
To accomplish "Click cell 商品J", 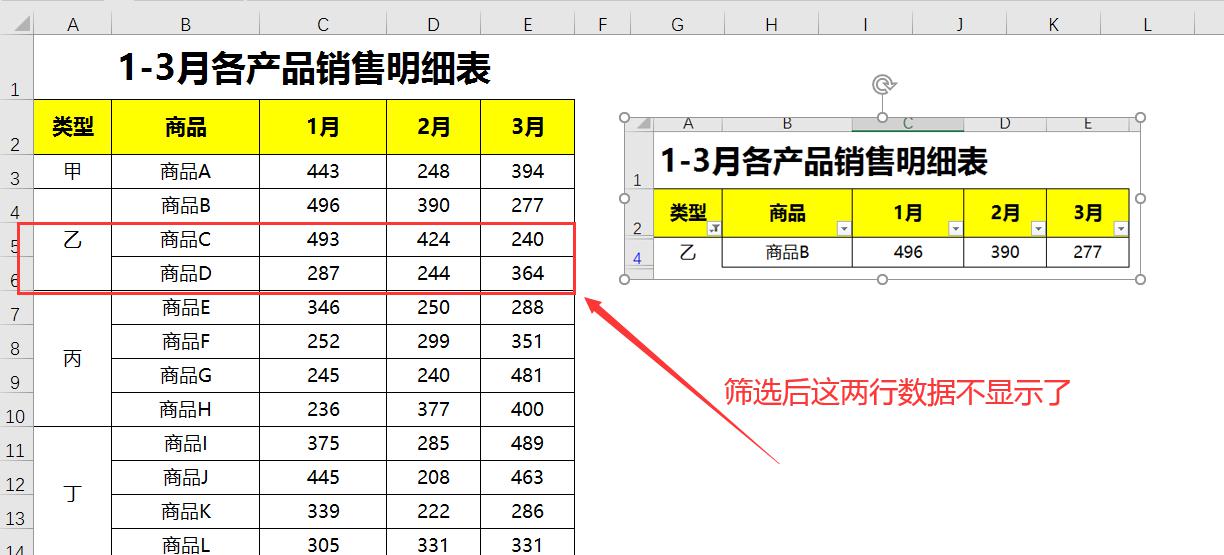I will pos(186,478).
